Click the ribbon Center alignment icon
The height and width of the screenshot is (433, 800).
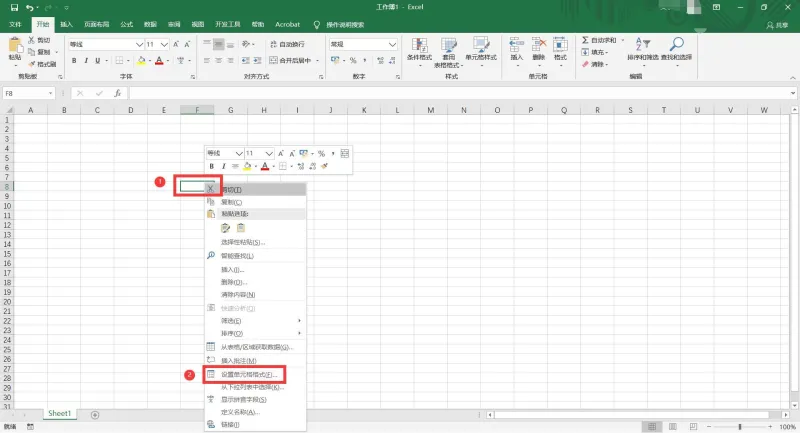[218, 61]
